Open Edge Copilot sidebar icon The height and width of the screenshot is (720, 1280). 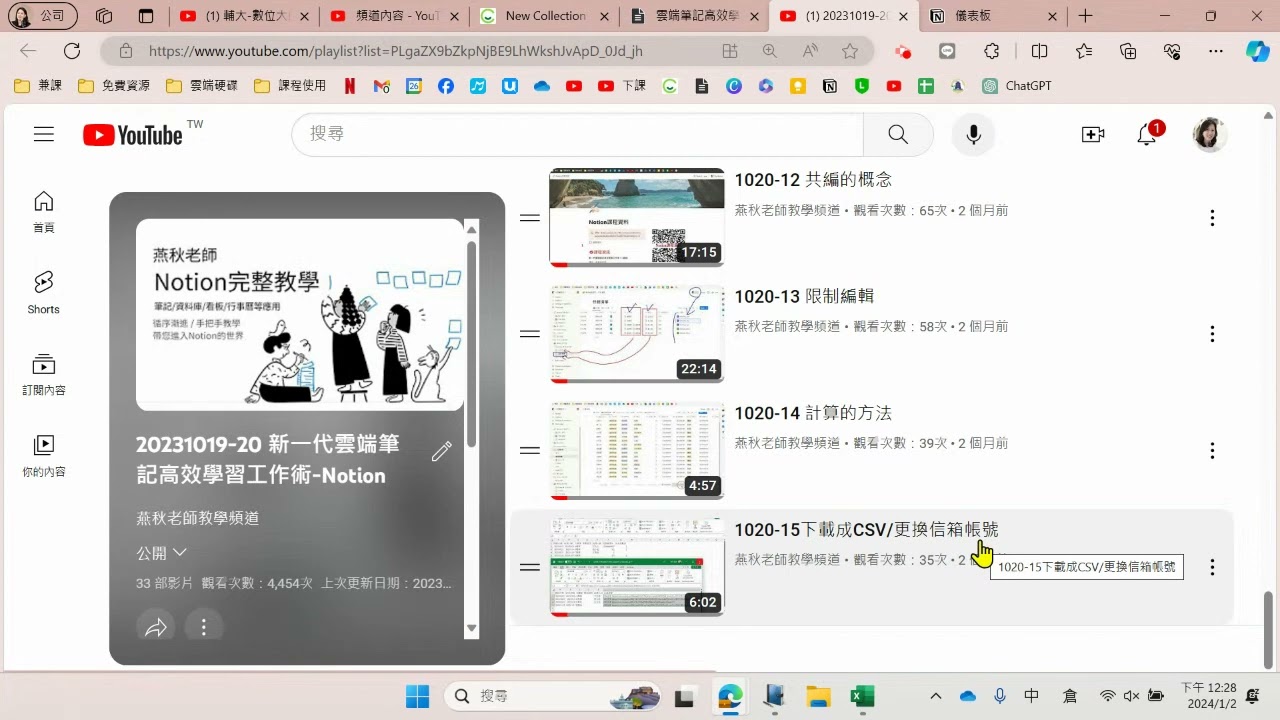(1257, 51)
